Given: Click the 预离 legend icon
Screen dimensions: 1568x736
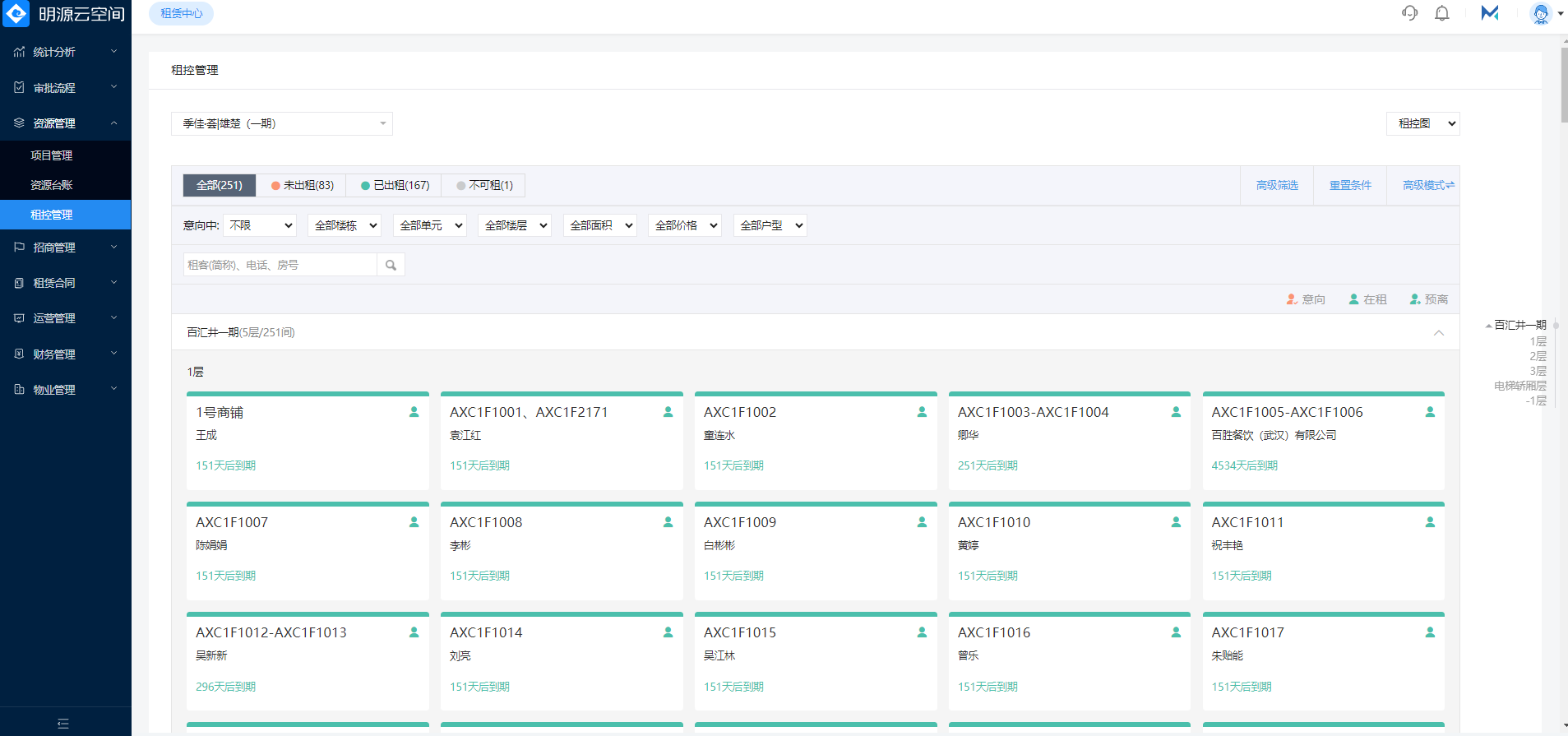Looking at the screenshot, I should [1415, 299].
